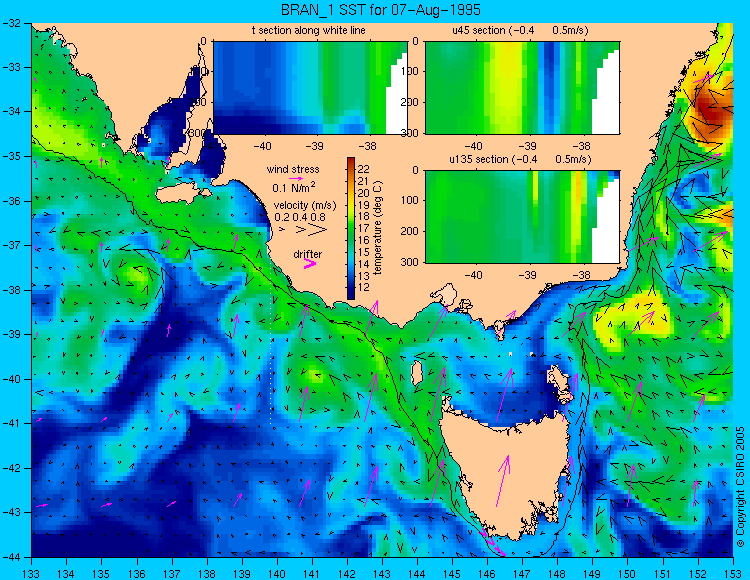Image resolution: width=750 pixels, height=580 pixels.
Task: Click the '0.1 N/m²' legend value
Action: tap(294, 187)
